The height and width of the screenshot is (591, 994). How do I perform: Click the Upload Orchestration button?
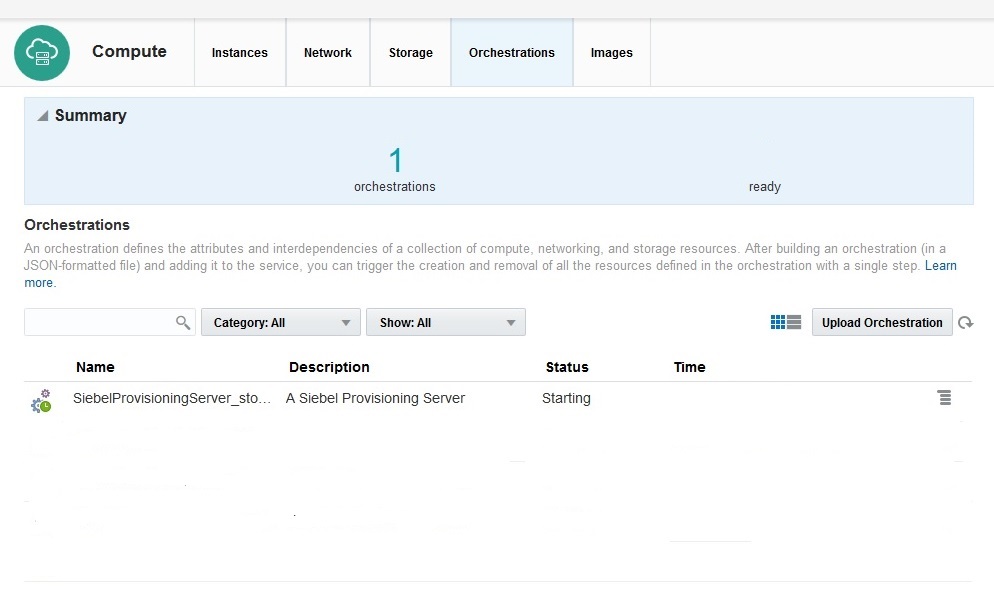click(881, 322)
